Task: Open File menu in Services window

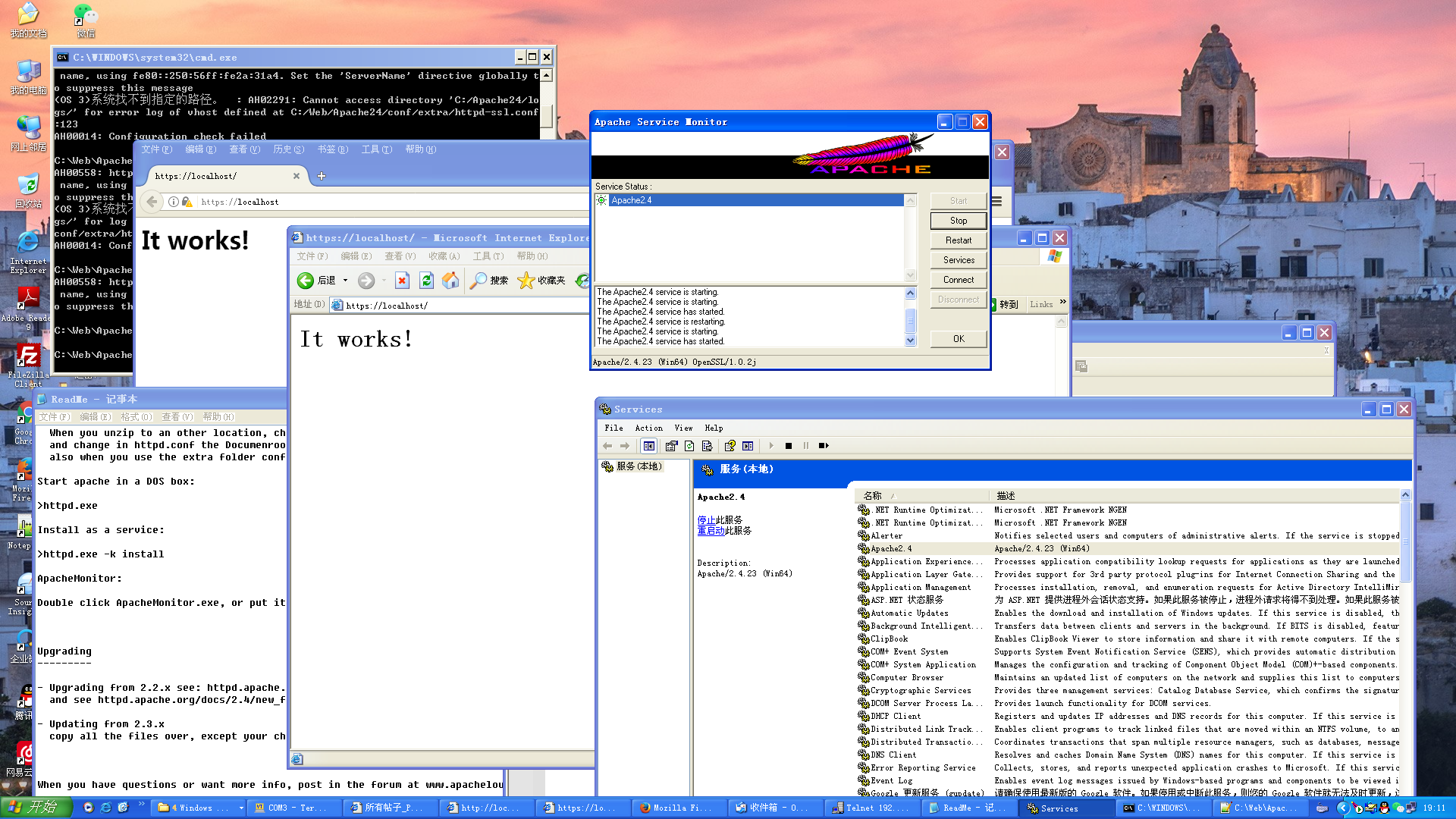Action: [x=613, y=428]
